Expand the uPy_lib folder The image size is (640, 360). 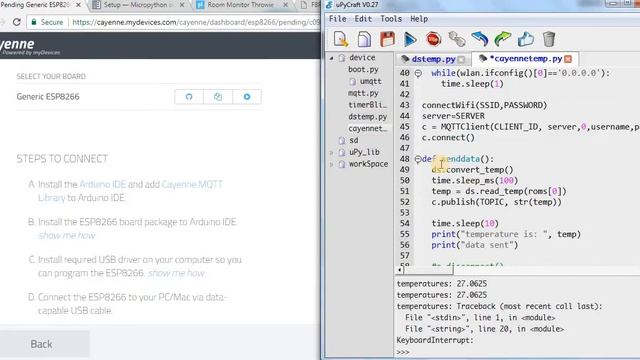(331, 152)
